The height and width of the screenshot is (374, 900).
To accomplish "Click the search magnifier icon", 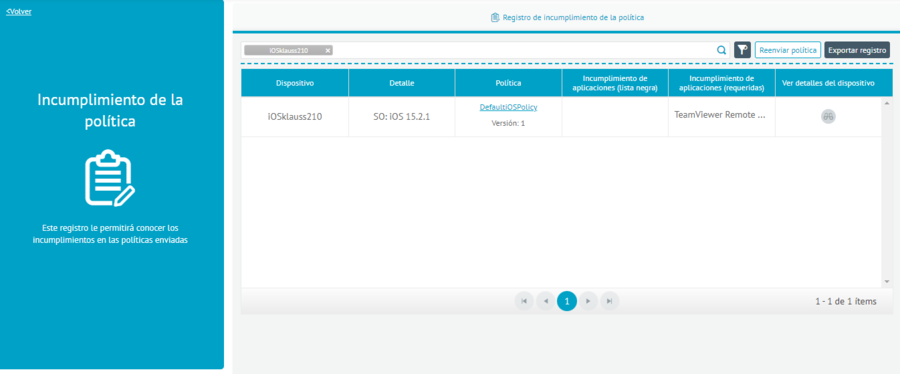I will coord(721,50).
